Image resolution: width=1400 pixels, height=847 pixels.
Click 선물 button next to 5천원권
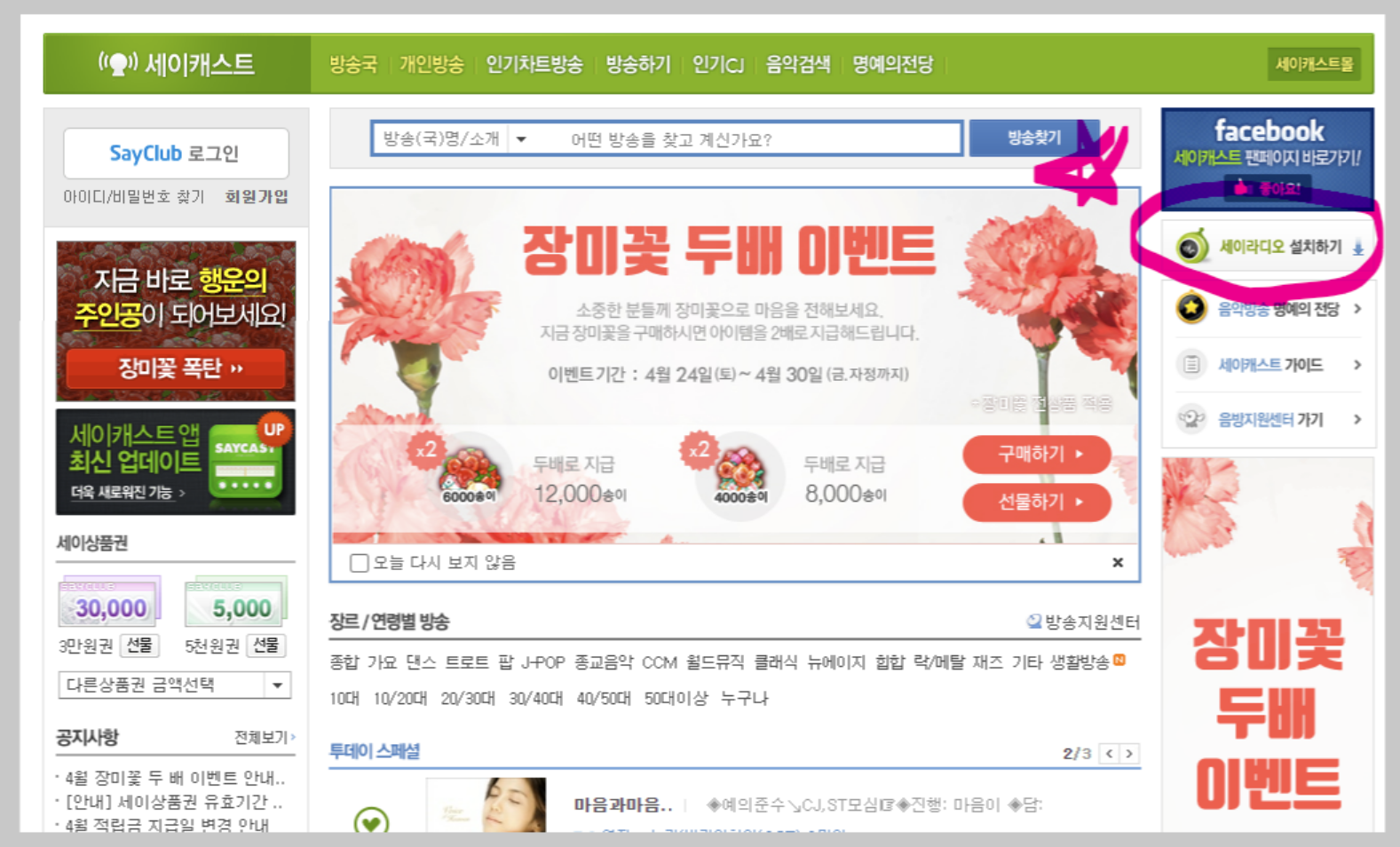[265, 645]
